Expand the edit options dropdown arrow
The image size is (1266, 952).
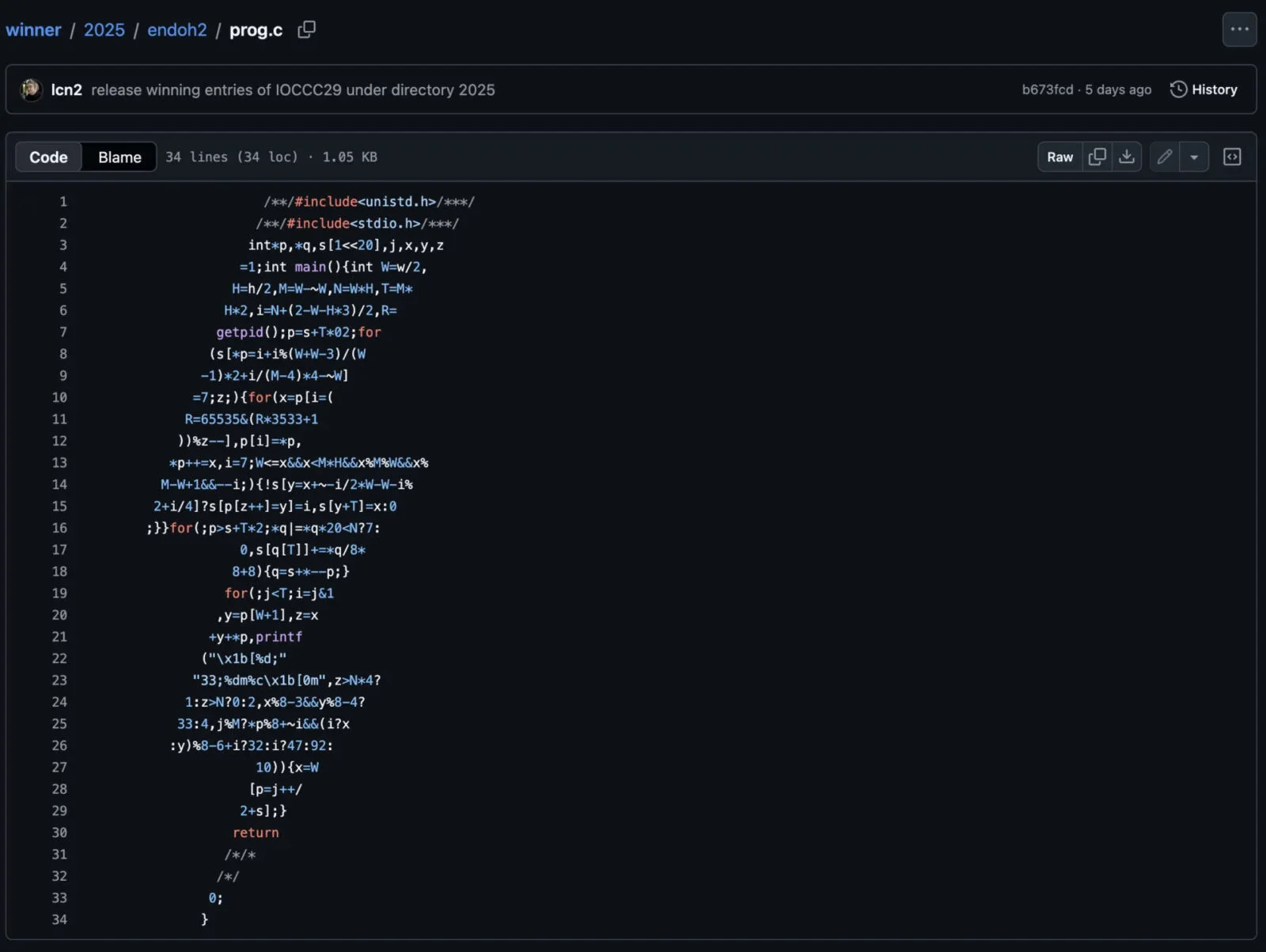1194,157
